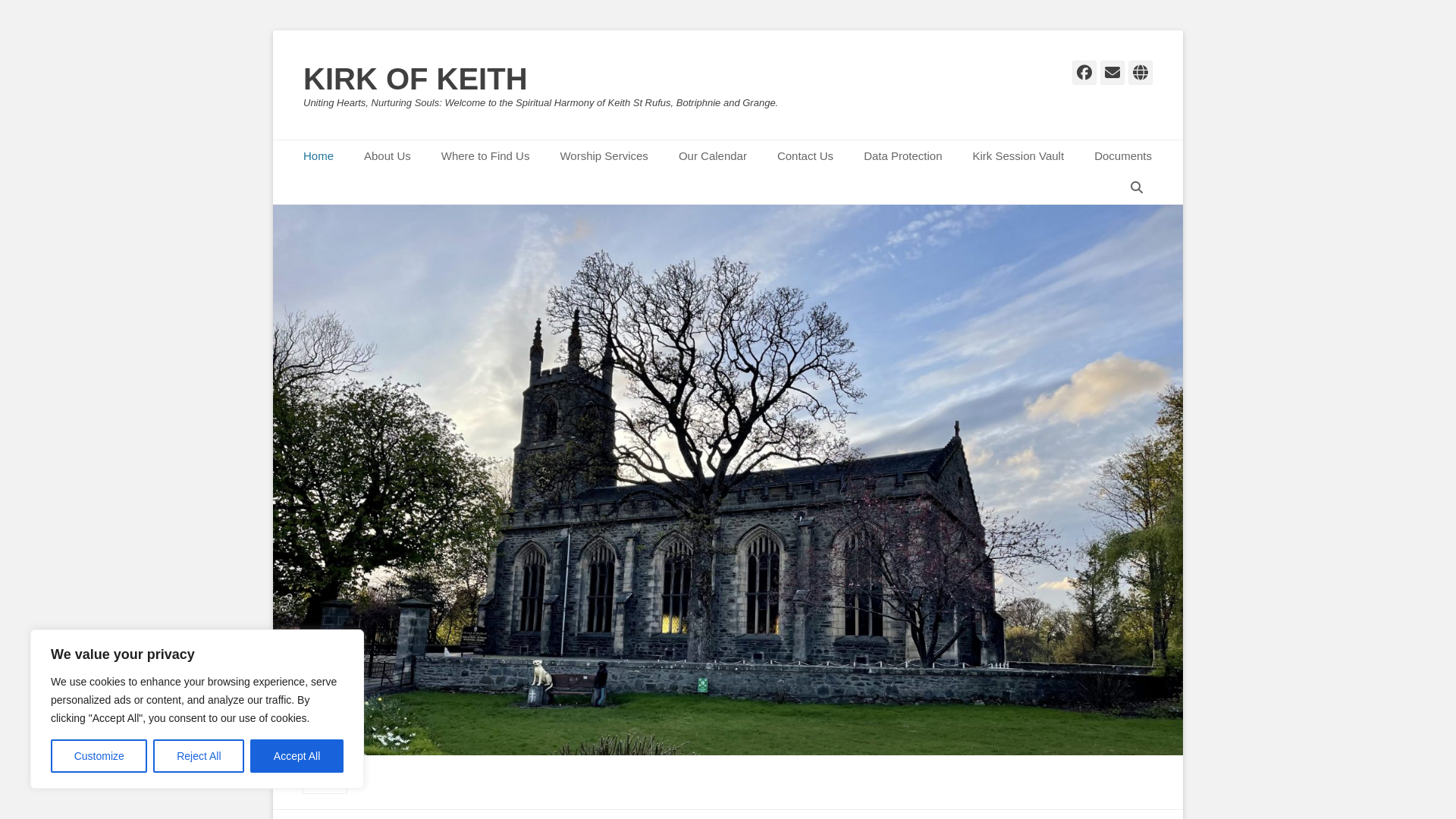Select Where to Find Us menu
Screen dimensions: 1456x819
[x=485, y=156]
